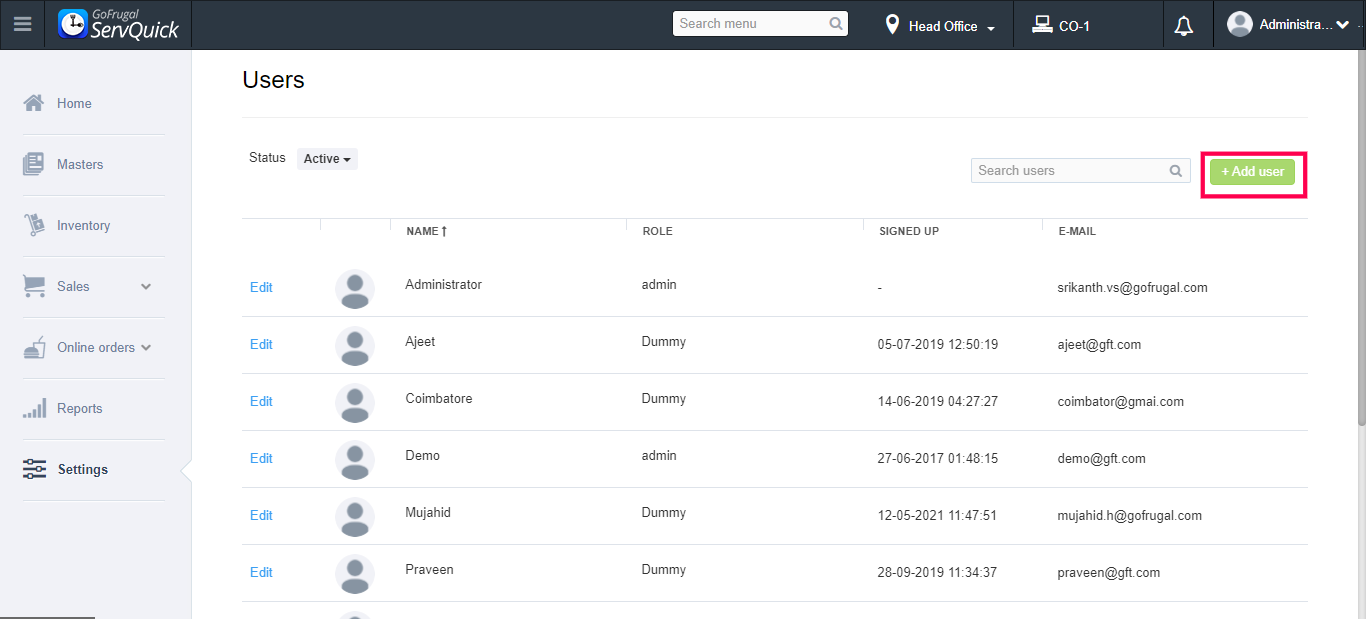Open the Active status filter dropdown
Viewport: 1366px width, 619px height.
point(327,159)
